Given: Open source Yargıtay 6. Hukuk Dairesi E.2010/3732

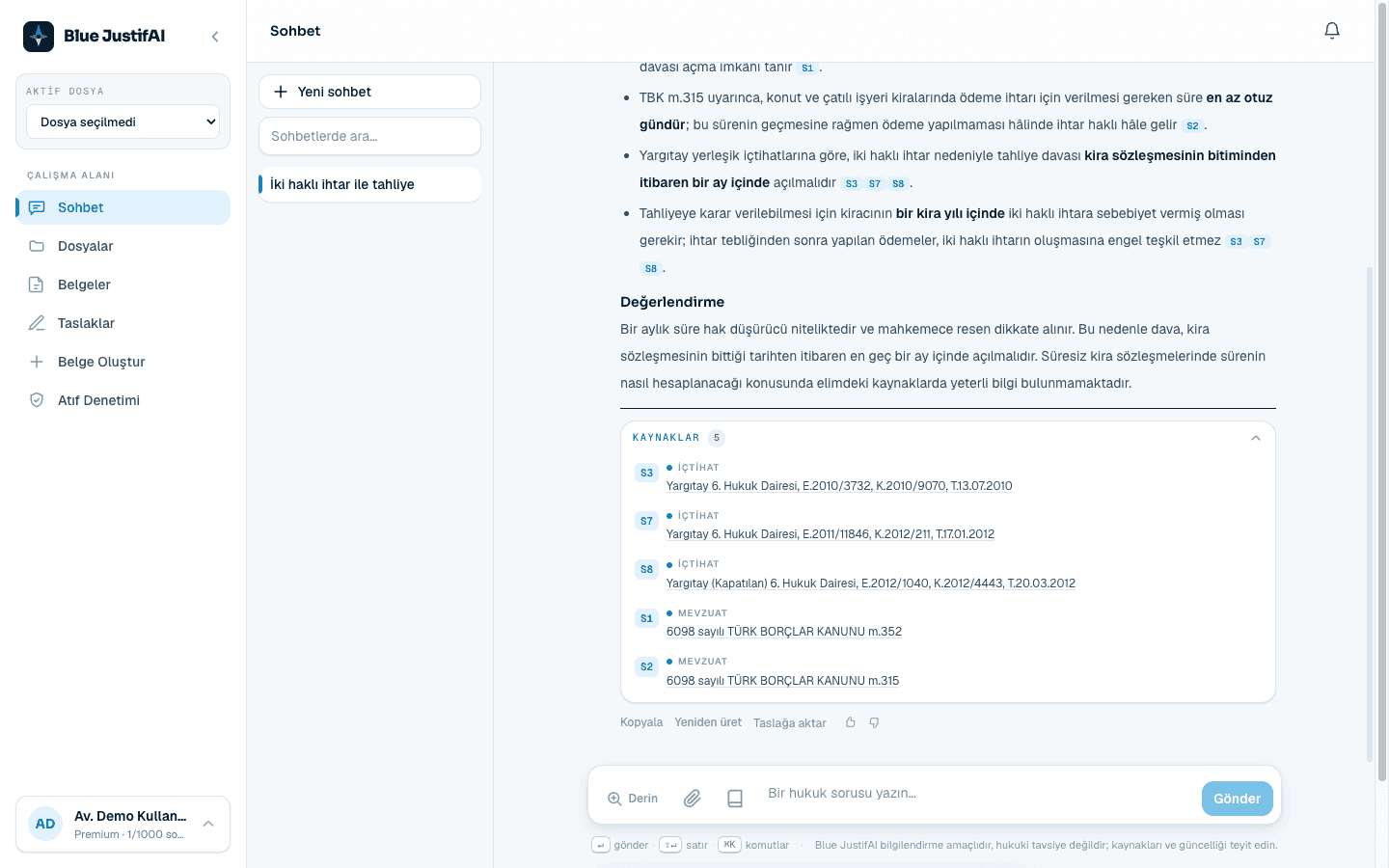Looking at the screenshot, I should pyautogui.click(x=839, y=486).
